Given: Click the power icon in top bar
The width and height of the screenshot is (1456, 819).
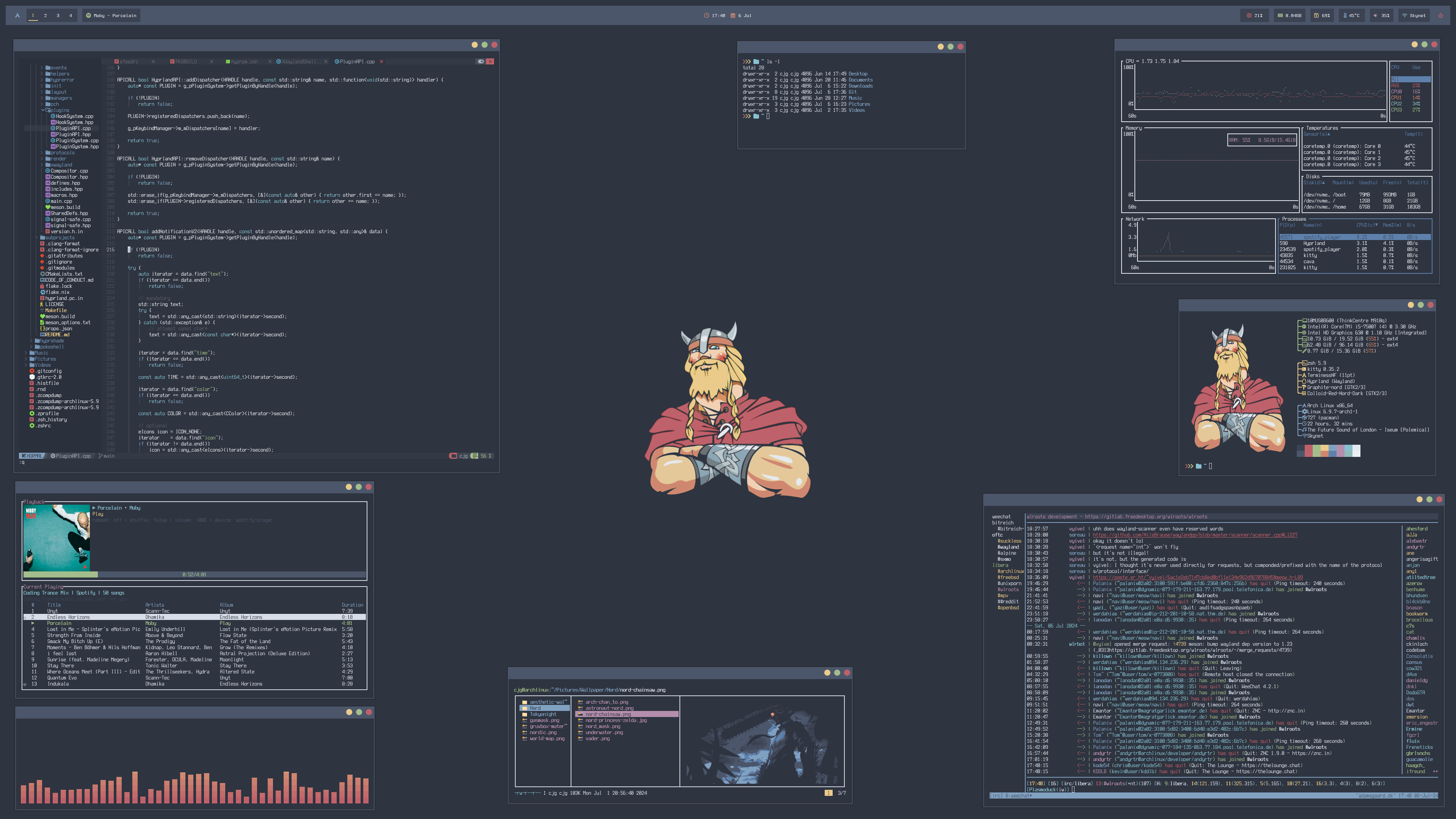Looking at the screenshot, I should click(x=1440, y=15).
